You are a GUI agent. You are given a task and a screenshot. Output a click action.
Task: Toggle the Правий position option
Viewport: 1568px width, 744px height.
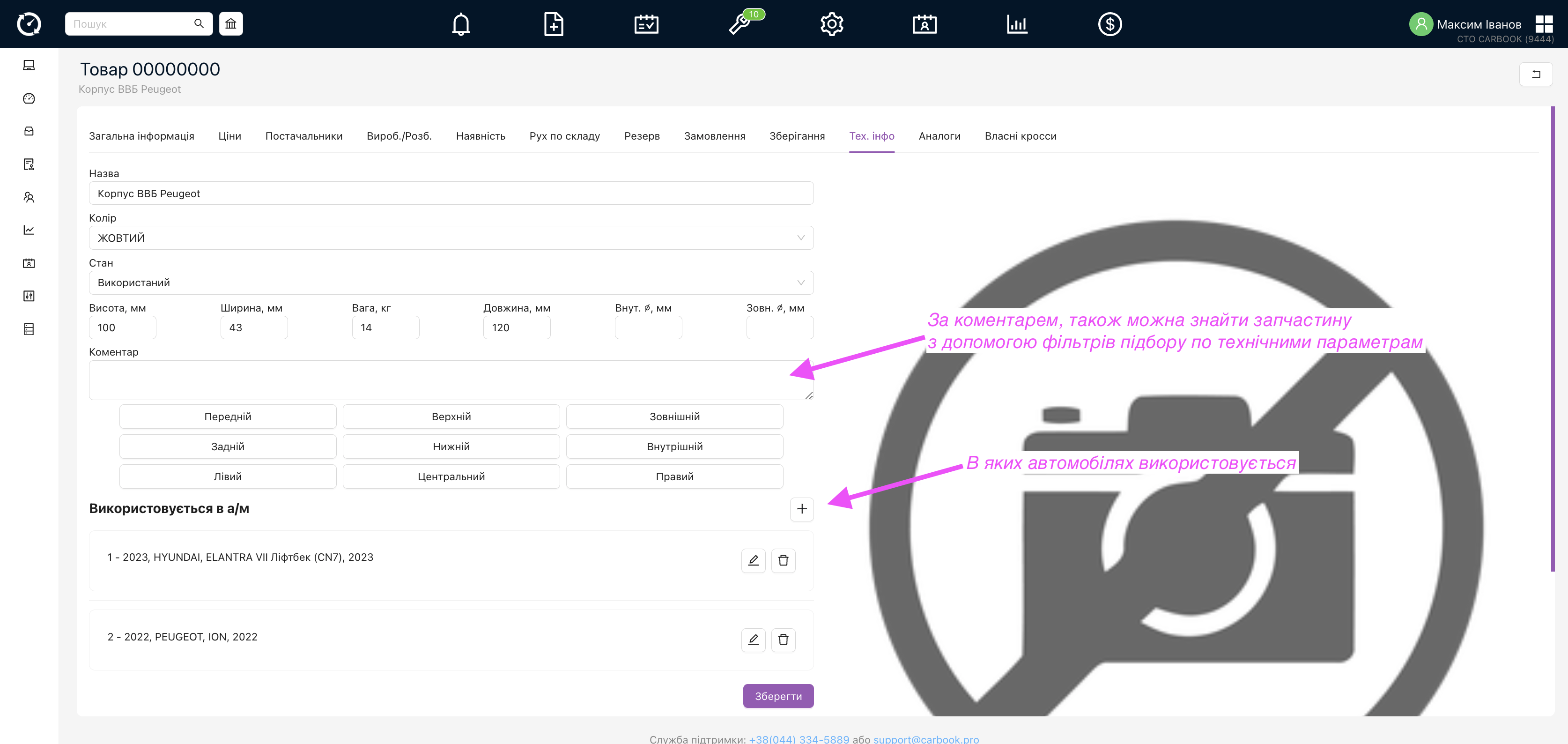[x=674, y=476]
